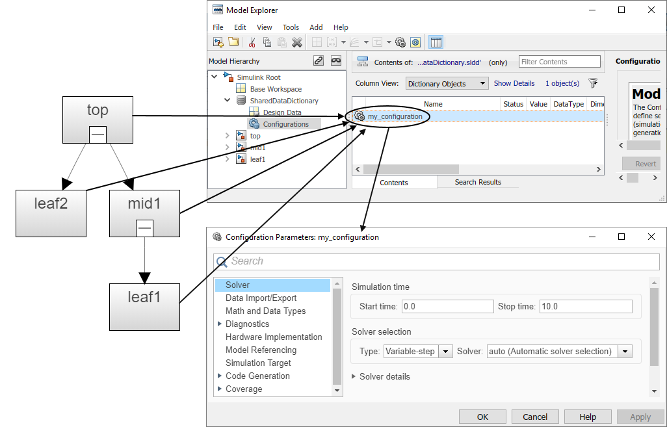The height and width of the screenshot is (427, 667).
Task: Click the contents list horizontal scrollbar thumb
Action: [411, 169]
